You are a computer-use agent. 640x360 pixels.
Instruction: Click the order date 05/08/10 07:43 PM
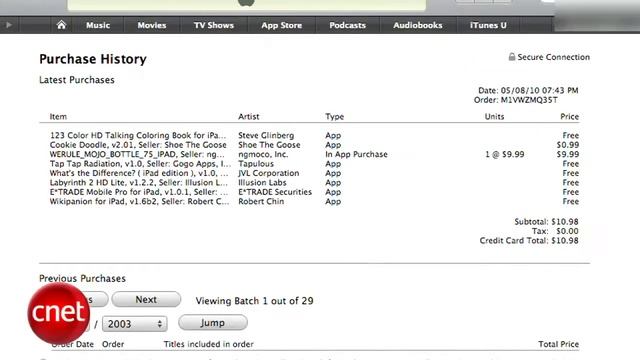[x=528, y=90]
